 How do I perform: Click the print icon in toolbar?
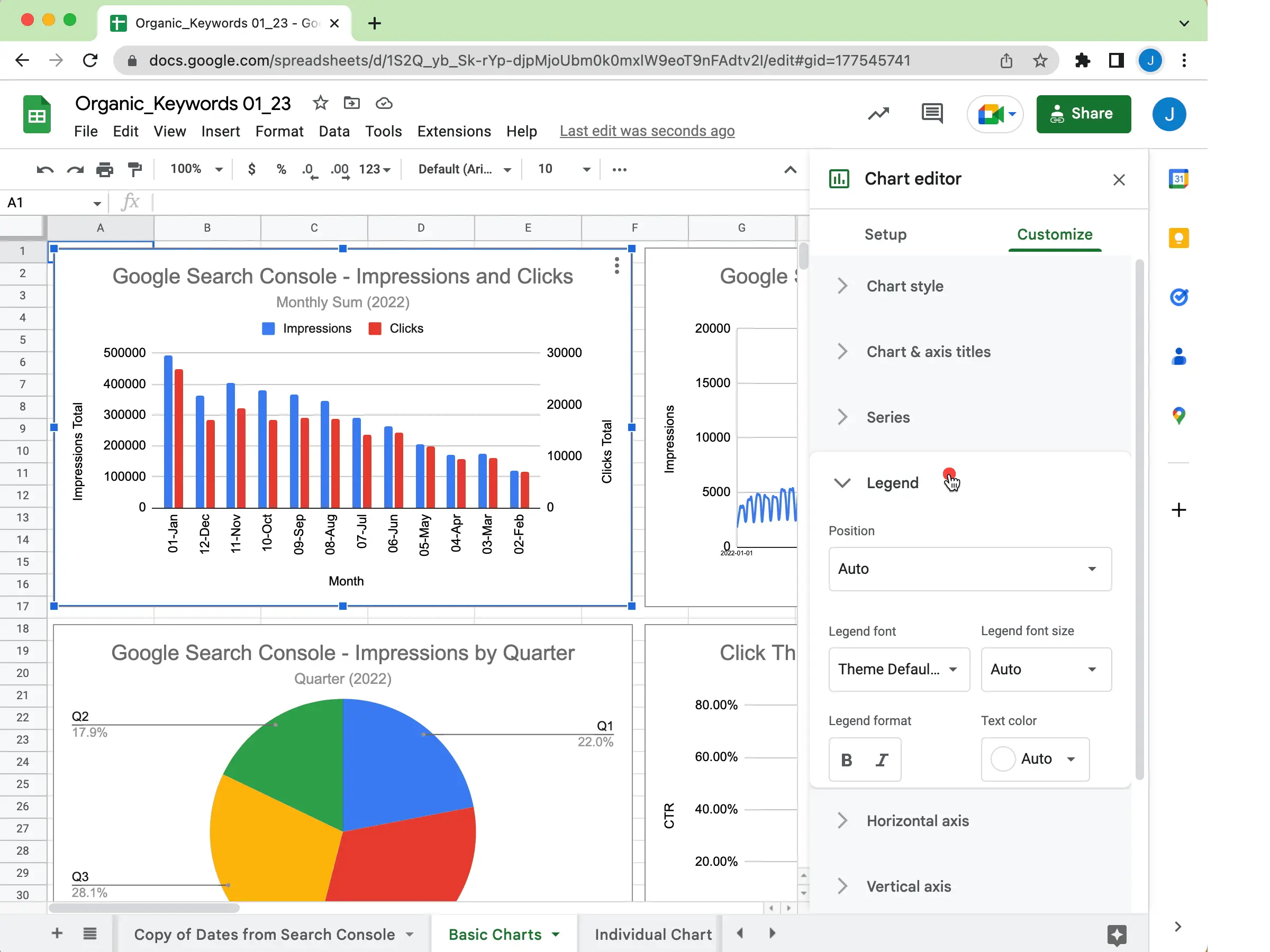tap(104, 169)
